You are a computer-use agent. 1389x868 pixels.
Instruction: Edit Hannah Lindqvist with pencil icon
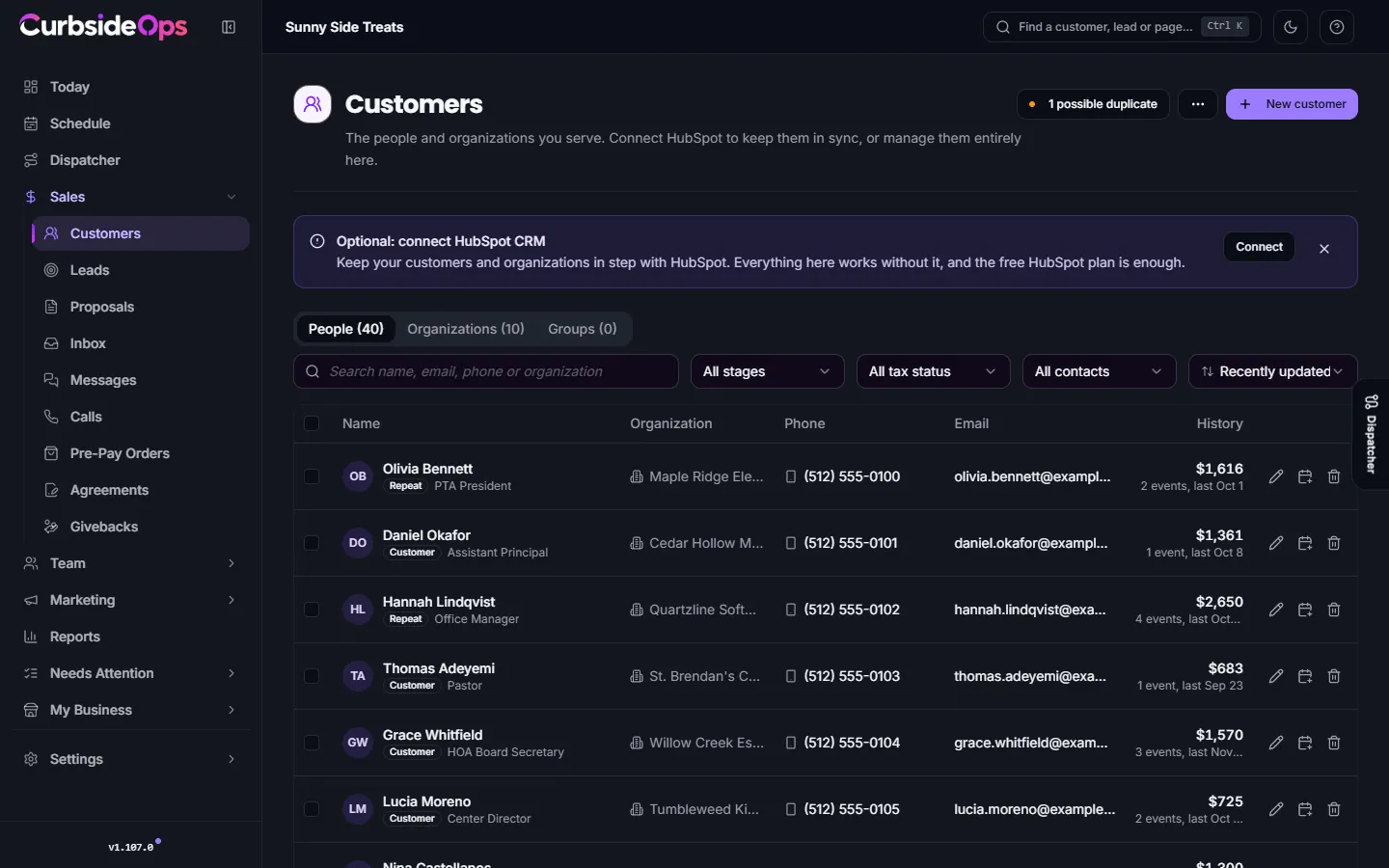click(x=1276, y=610)
